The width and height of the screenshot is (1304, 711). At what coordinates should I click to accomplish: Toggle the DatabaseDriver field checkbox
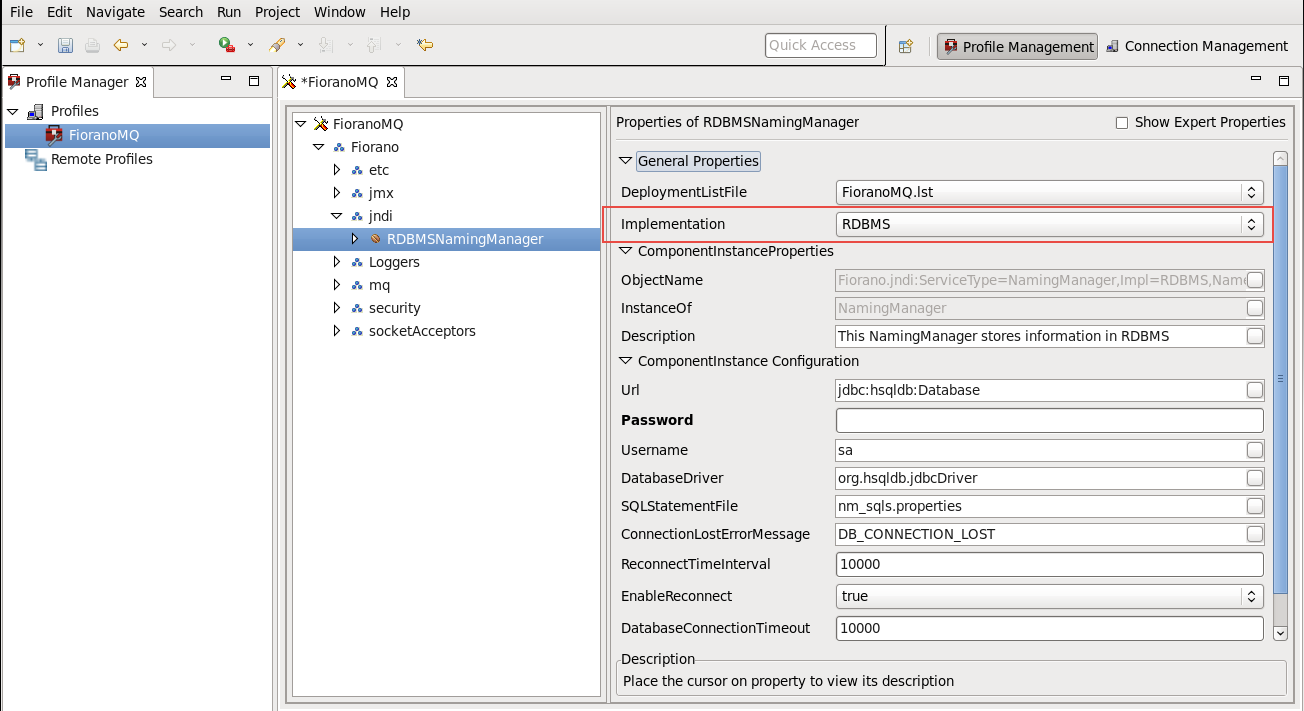pos(1255,478)
